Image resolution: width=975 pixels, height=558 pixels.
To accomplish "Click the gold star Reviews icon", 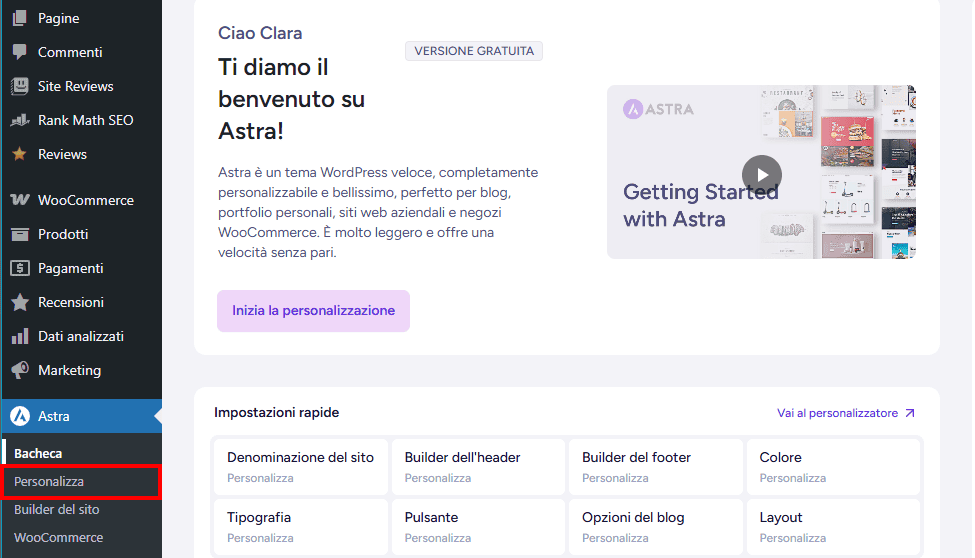I will (x=19, y=154).
